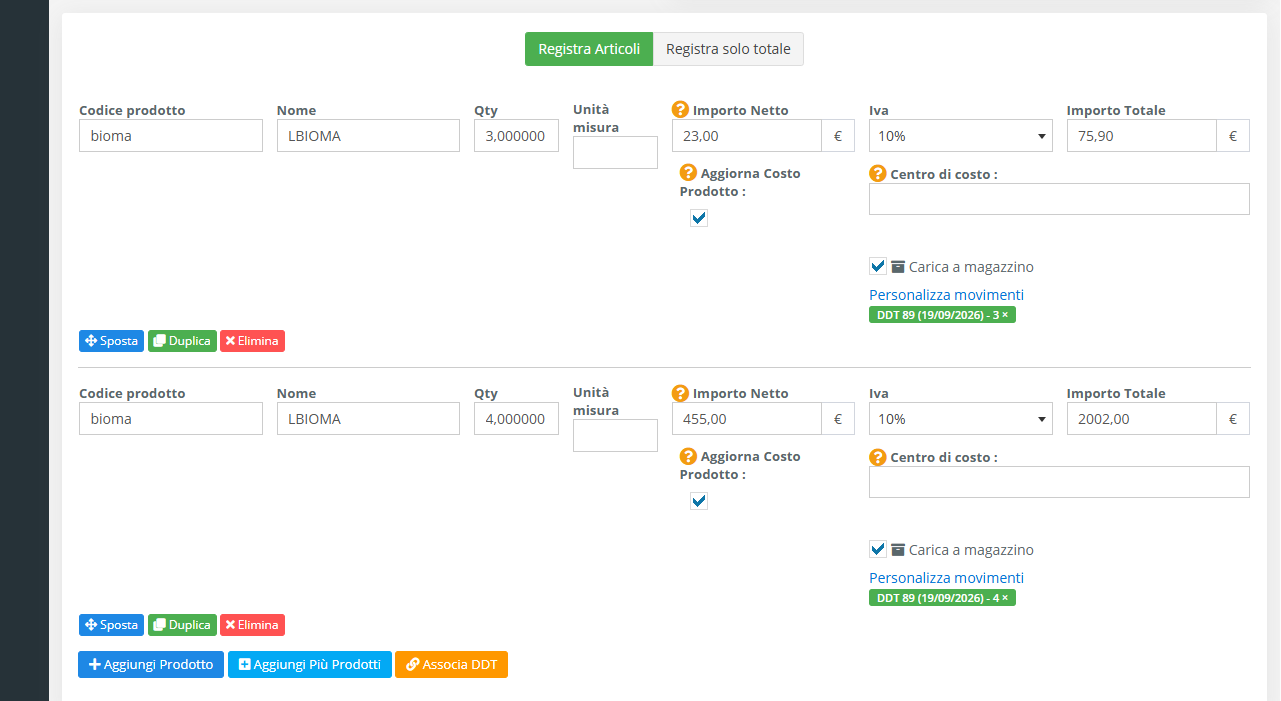Switch to Registra solo totale tab

(728, 49)
